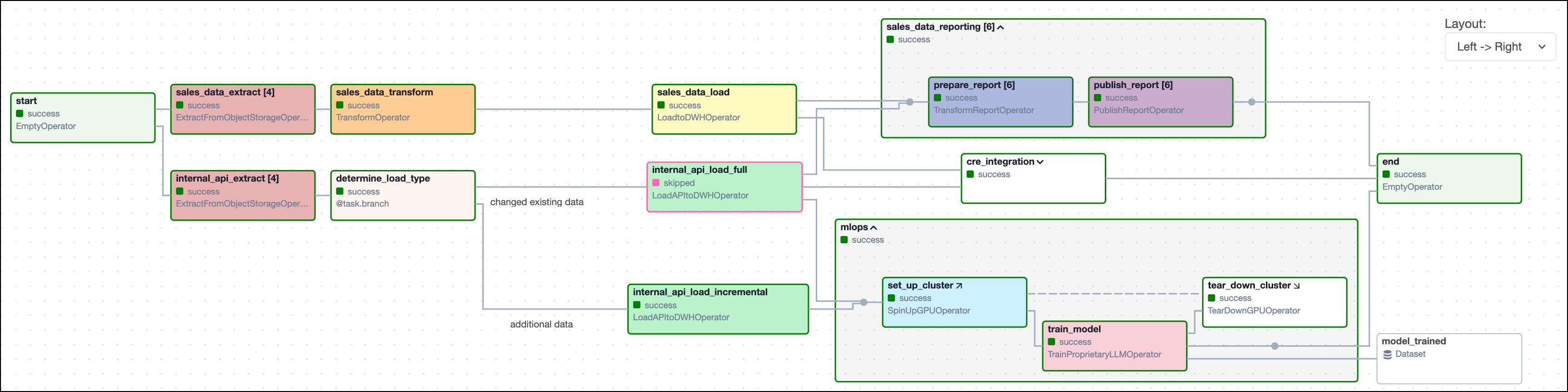
Task: Expand the cre_integration task group
Action: [x=1040, y=161]
